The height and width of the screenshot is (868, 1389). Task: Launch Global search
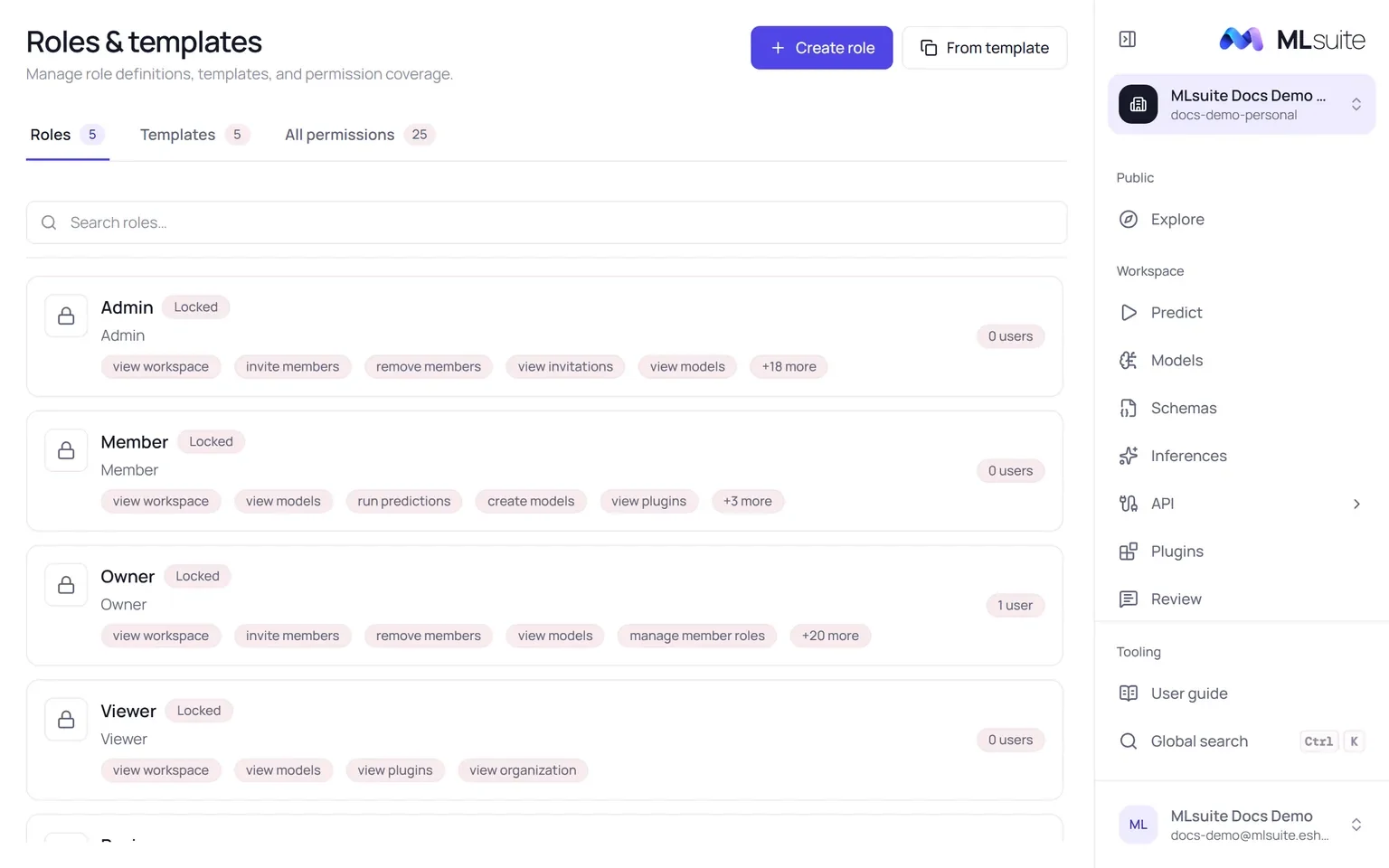click(x=1241, y=741)
